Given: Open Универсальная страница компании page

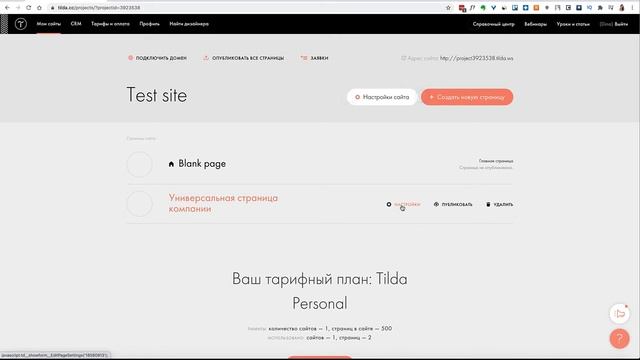Looking at the screenshot, I should pyautogui.click(x=223, y=203).
